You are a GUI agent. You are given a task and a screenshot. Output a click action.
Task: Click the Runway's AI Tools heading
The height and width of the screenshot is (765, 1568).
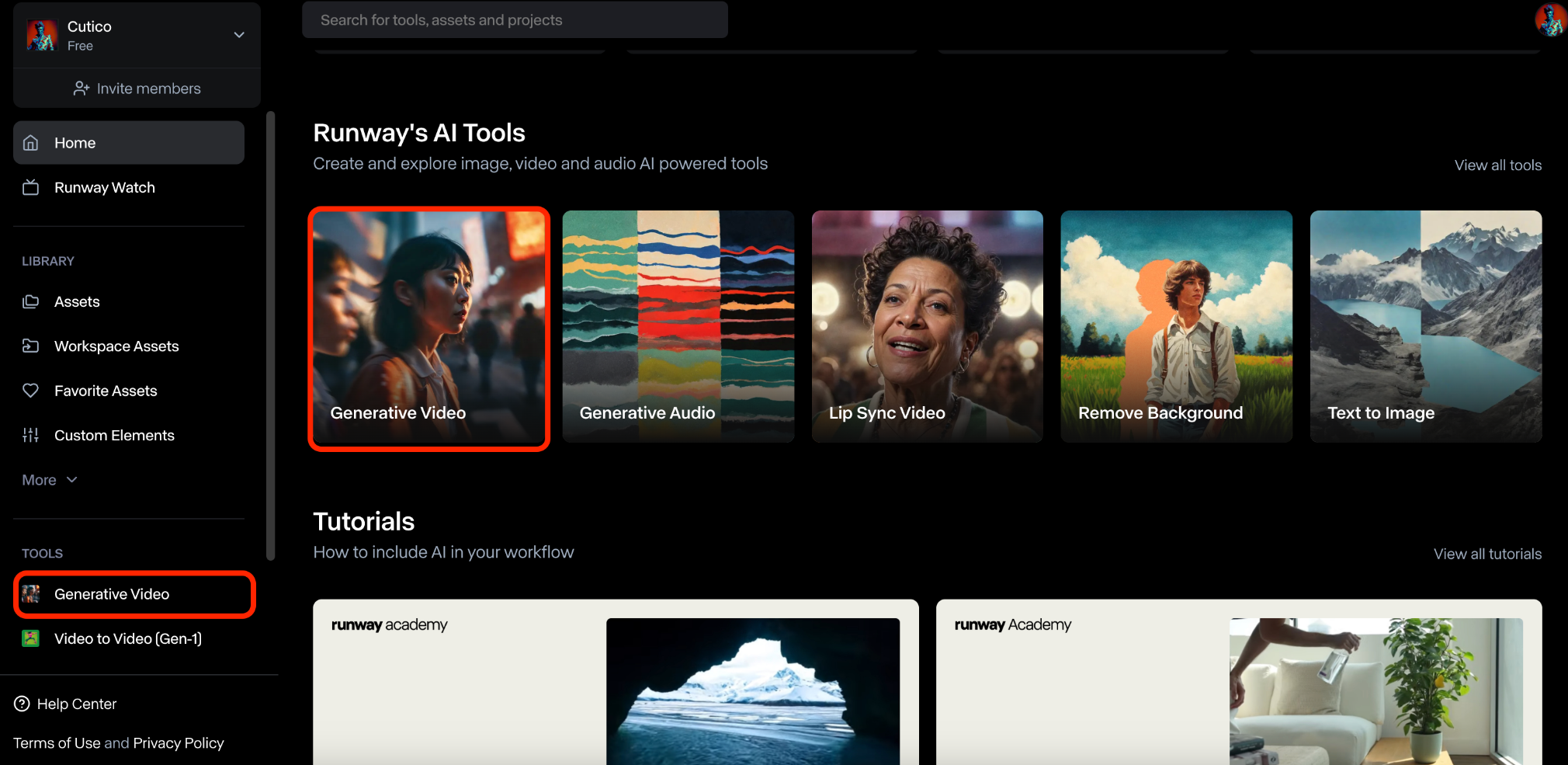click(419, 133)
